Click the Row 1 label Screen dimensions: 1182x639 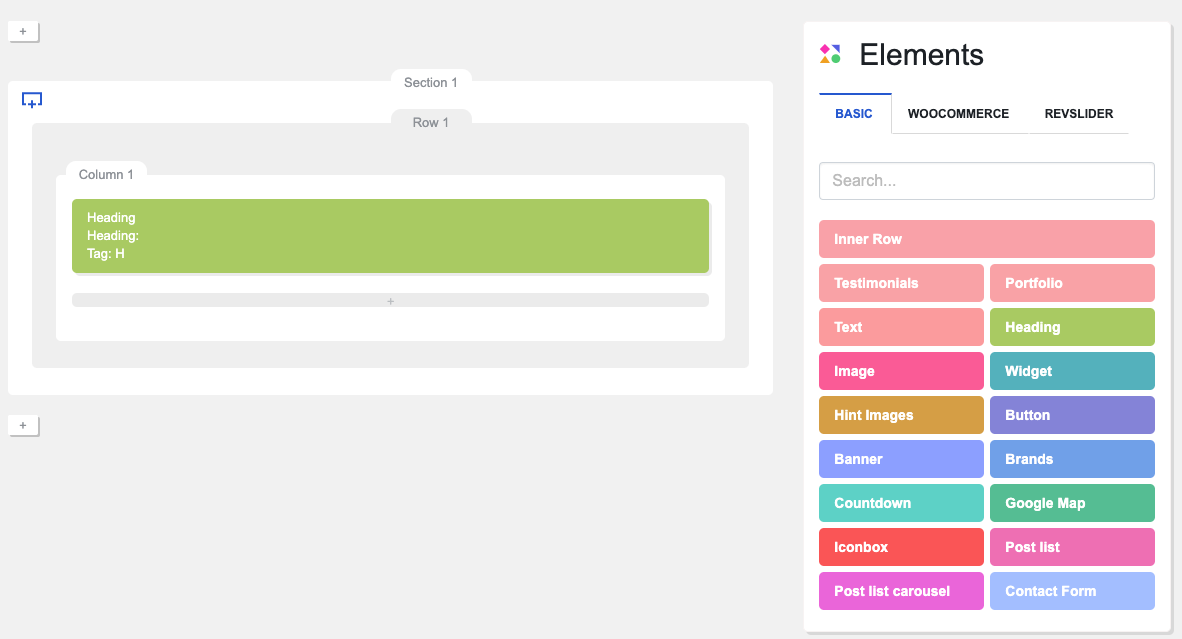click(430, 122)
